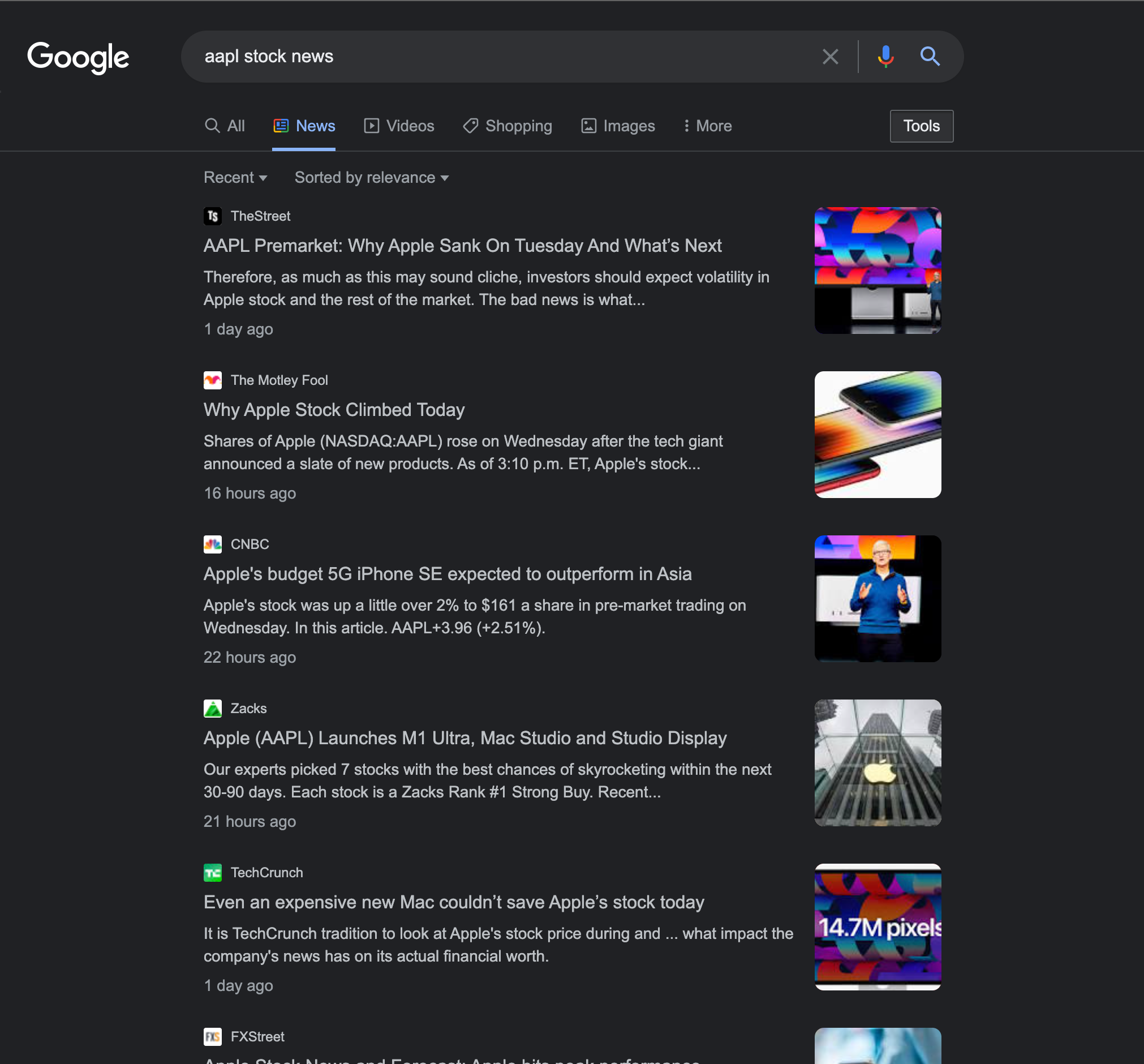Click the snippet starting 'Therefore, as much as this'
1144x1064 pixels.
pyautogui.click(x=486, y=289)
